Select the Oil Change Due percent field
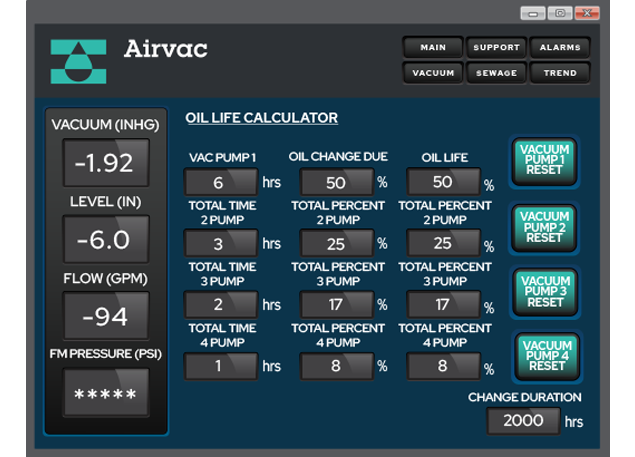 pyautogui.click(x=336, y=183)
